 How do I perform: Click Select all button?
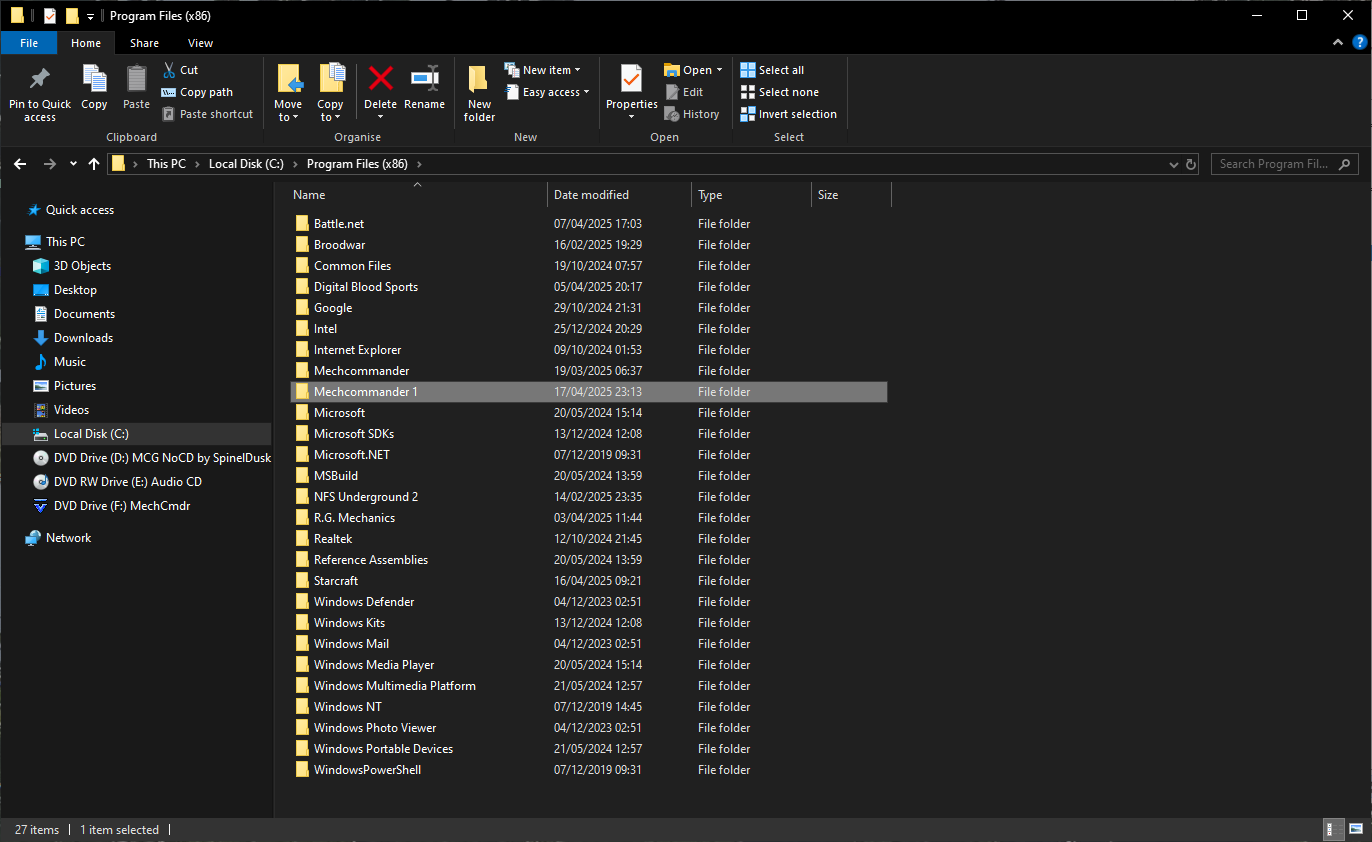772,70
